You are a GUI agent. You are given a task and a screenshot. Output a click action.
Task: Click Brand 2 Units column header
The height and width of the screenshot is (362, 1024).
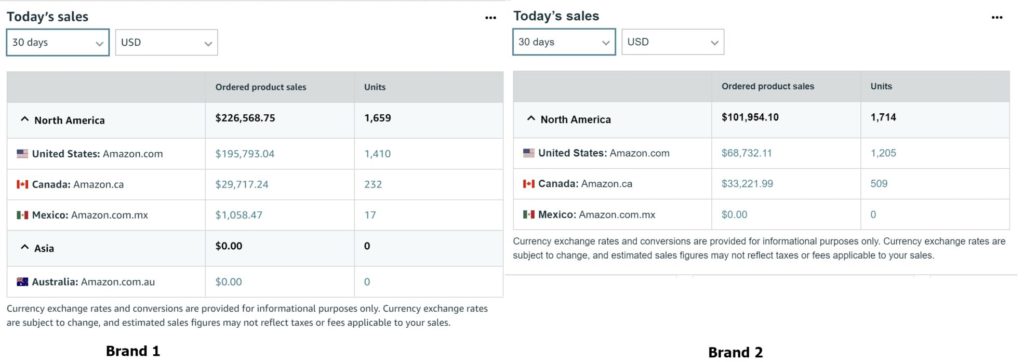coord(881,86)
